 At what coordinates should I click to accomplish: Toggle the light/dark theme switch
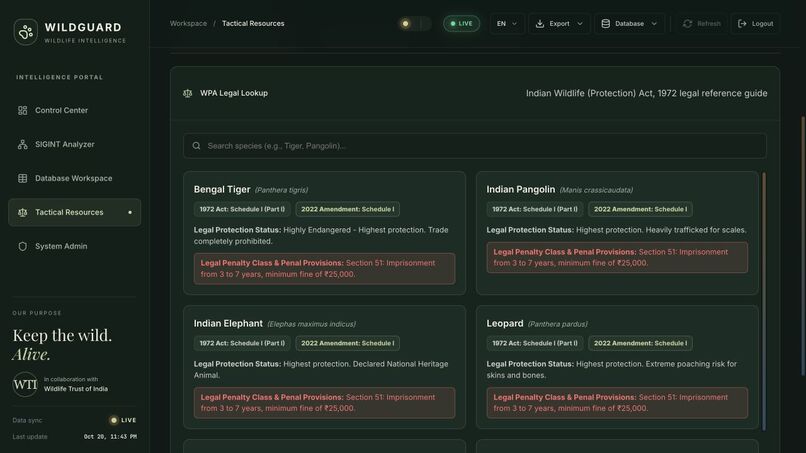pos(414,24)
